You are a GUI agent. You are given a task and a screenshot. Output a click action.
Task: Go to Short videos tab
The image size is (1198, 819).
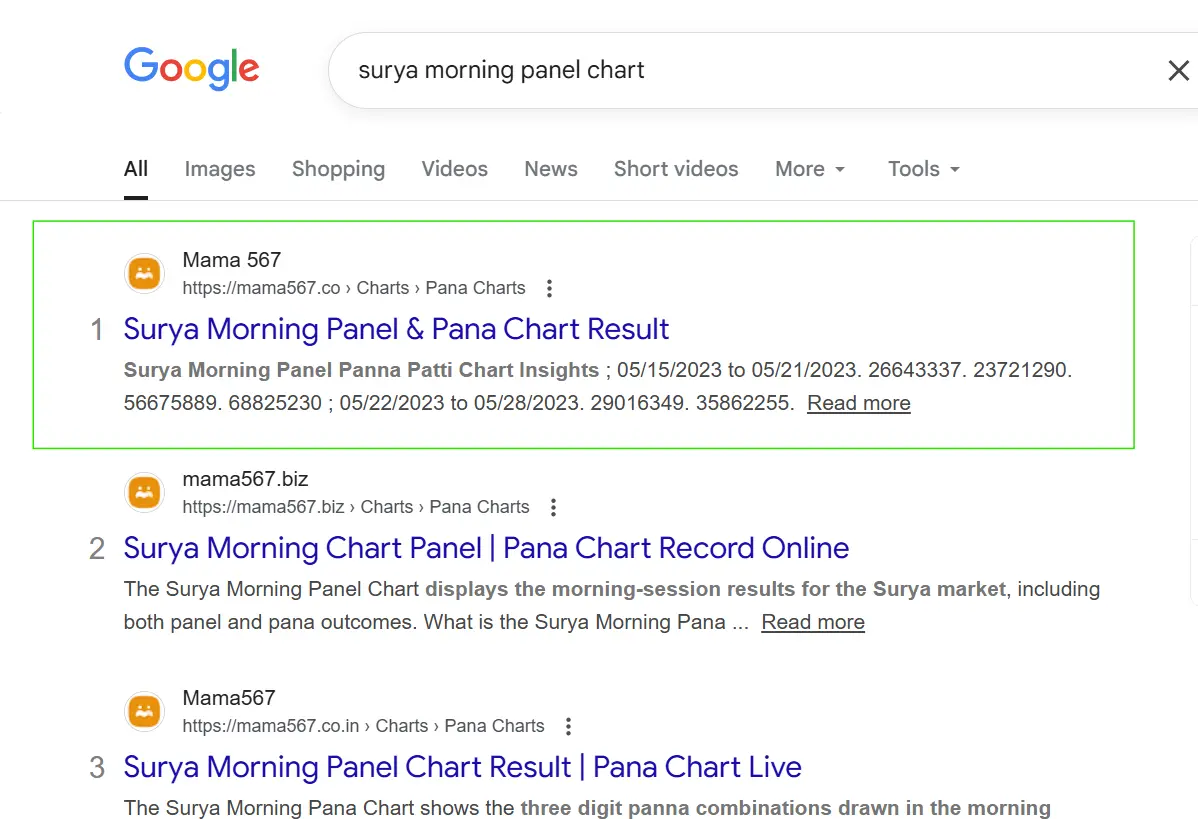click(676, 169)
